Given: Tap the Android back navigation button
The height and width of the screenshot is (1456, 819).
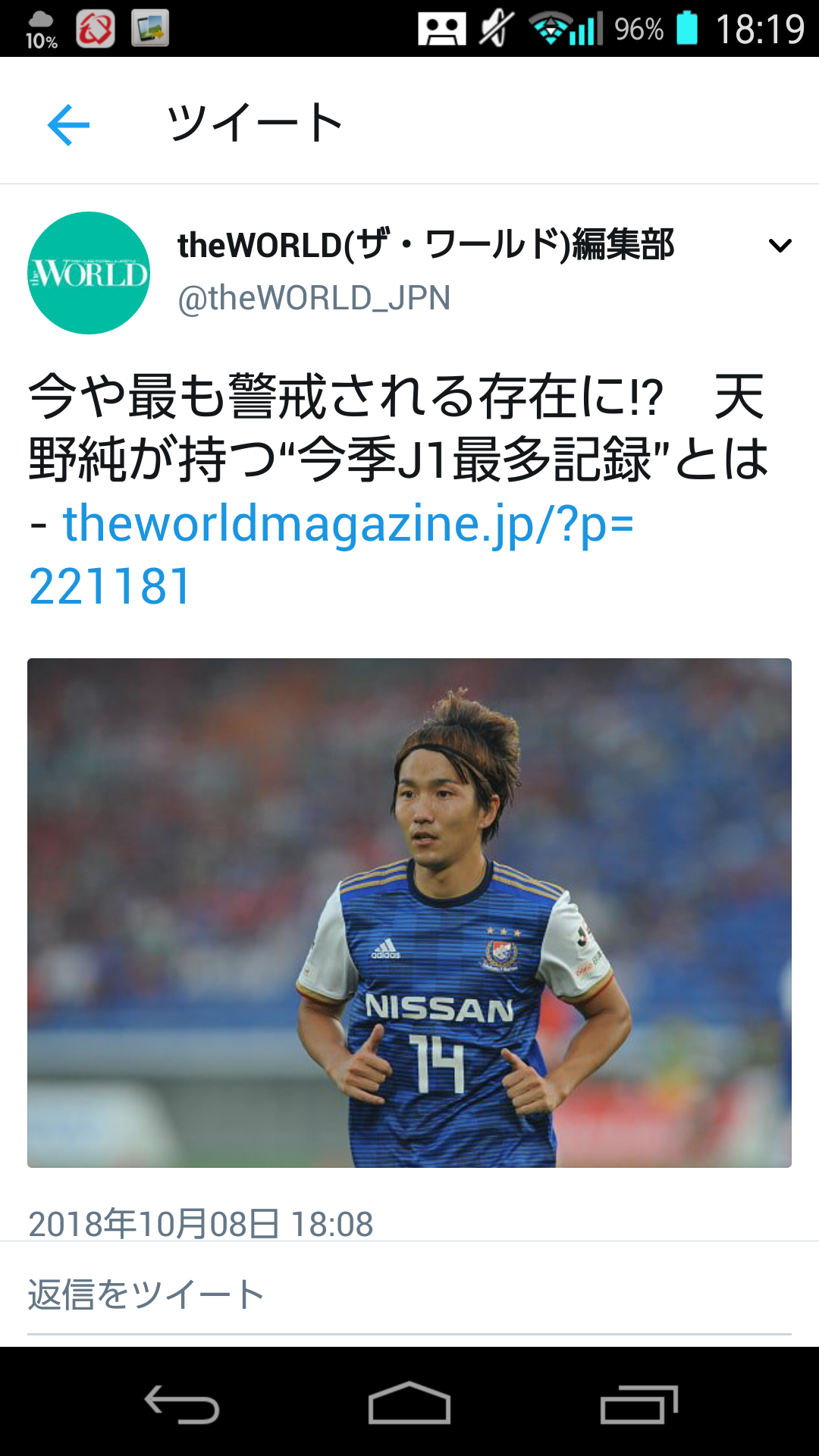Looking at the screenshot, I should coord(182,1404).
